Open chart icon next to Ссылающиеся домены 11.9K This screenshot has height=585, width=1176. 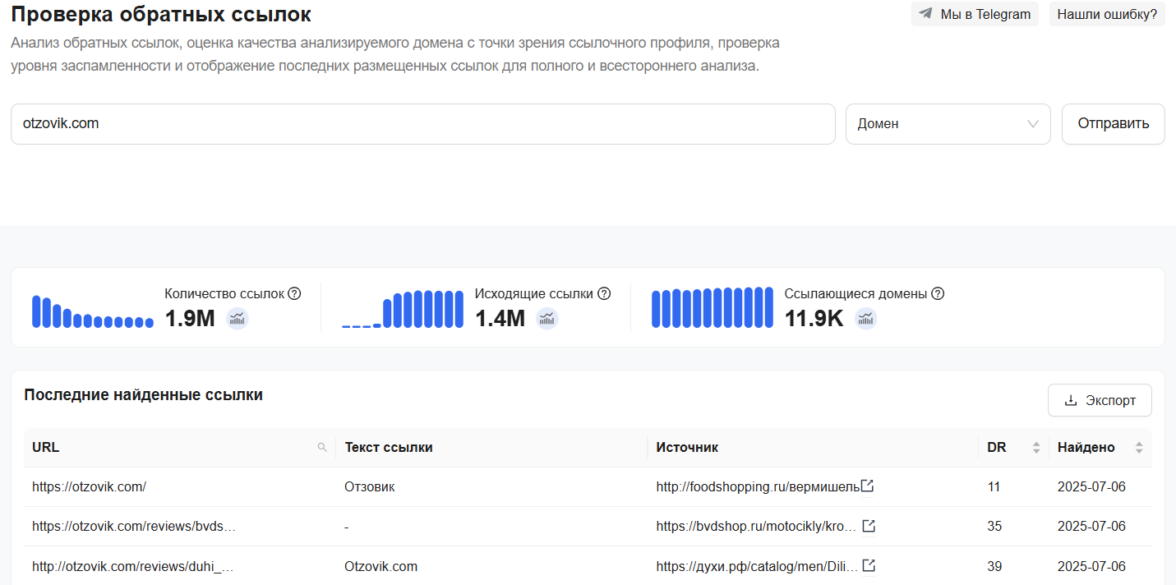point(866,318)
